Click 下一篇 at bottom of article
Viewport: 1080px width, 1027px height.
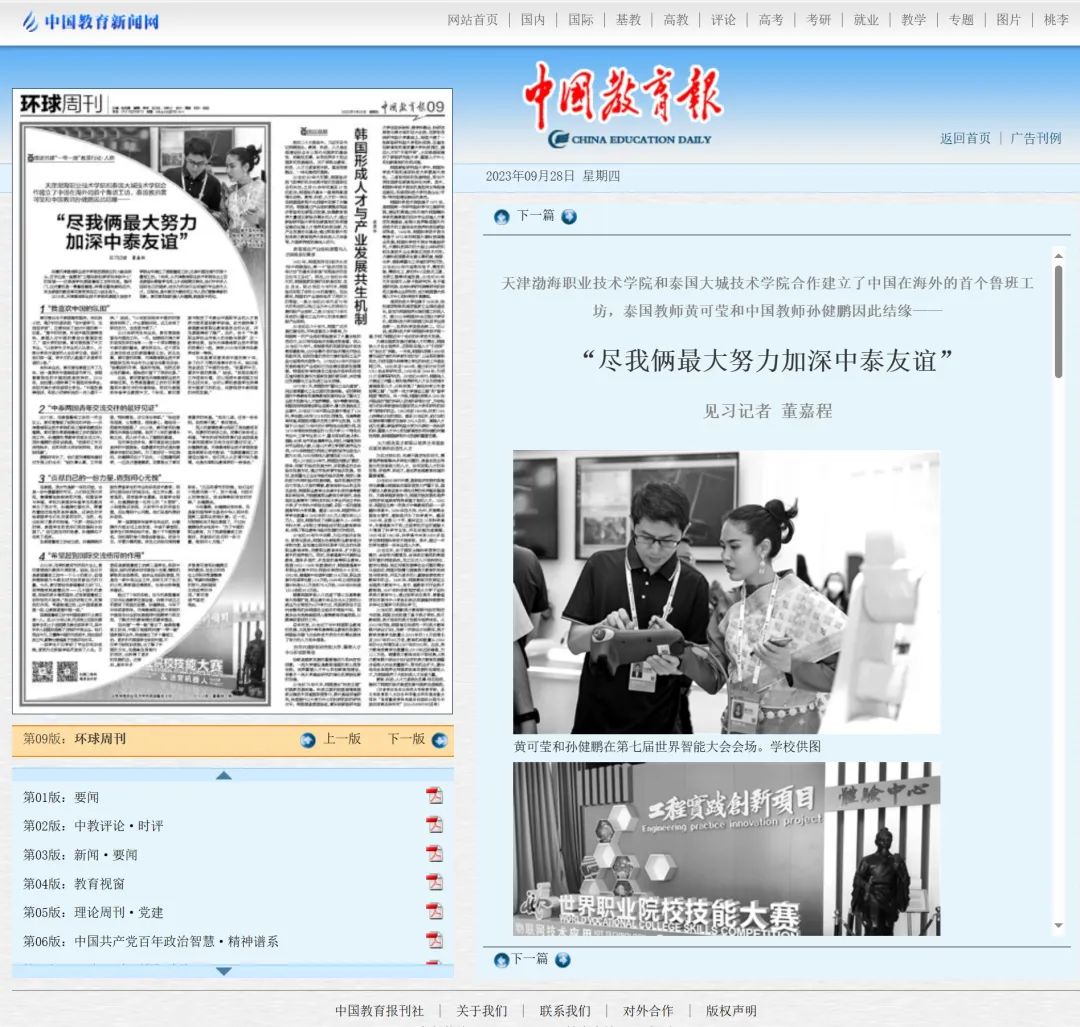(x=530, y=959)
